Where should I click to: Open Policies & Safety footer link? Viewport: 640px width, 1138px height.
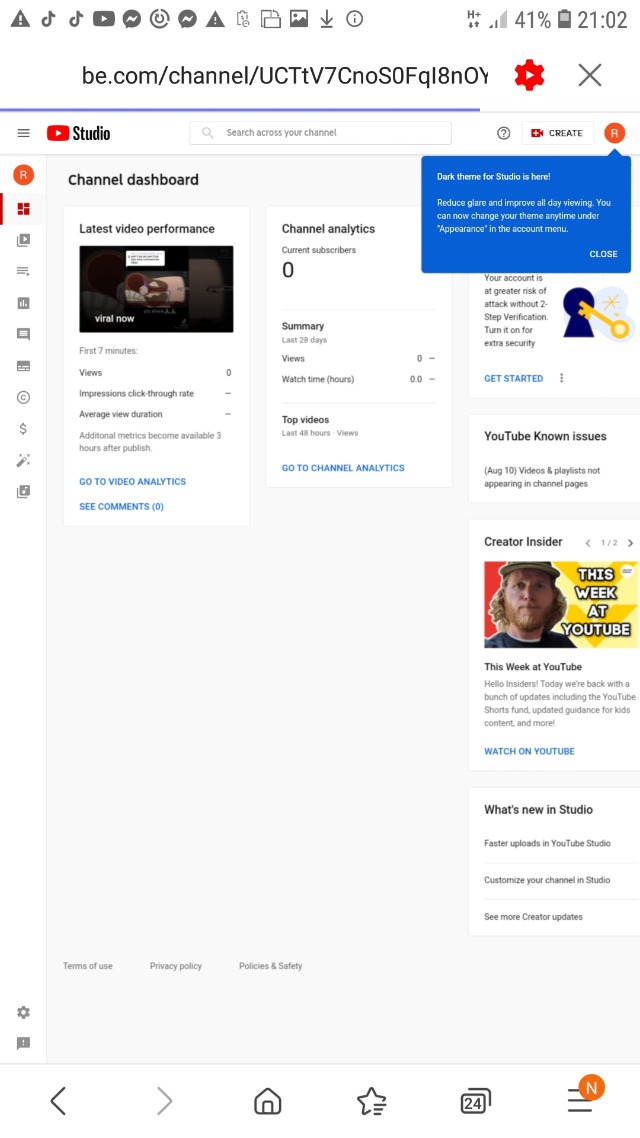[x=271, y=966]
